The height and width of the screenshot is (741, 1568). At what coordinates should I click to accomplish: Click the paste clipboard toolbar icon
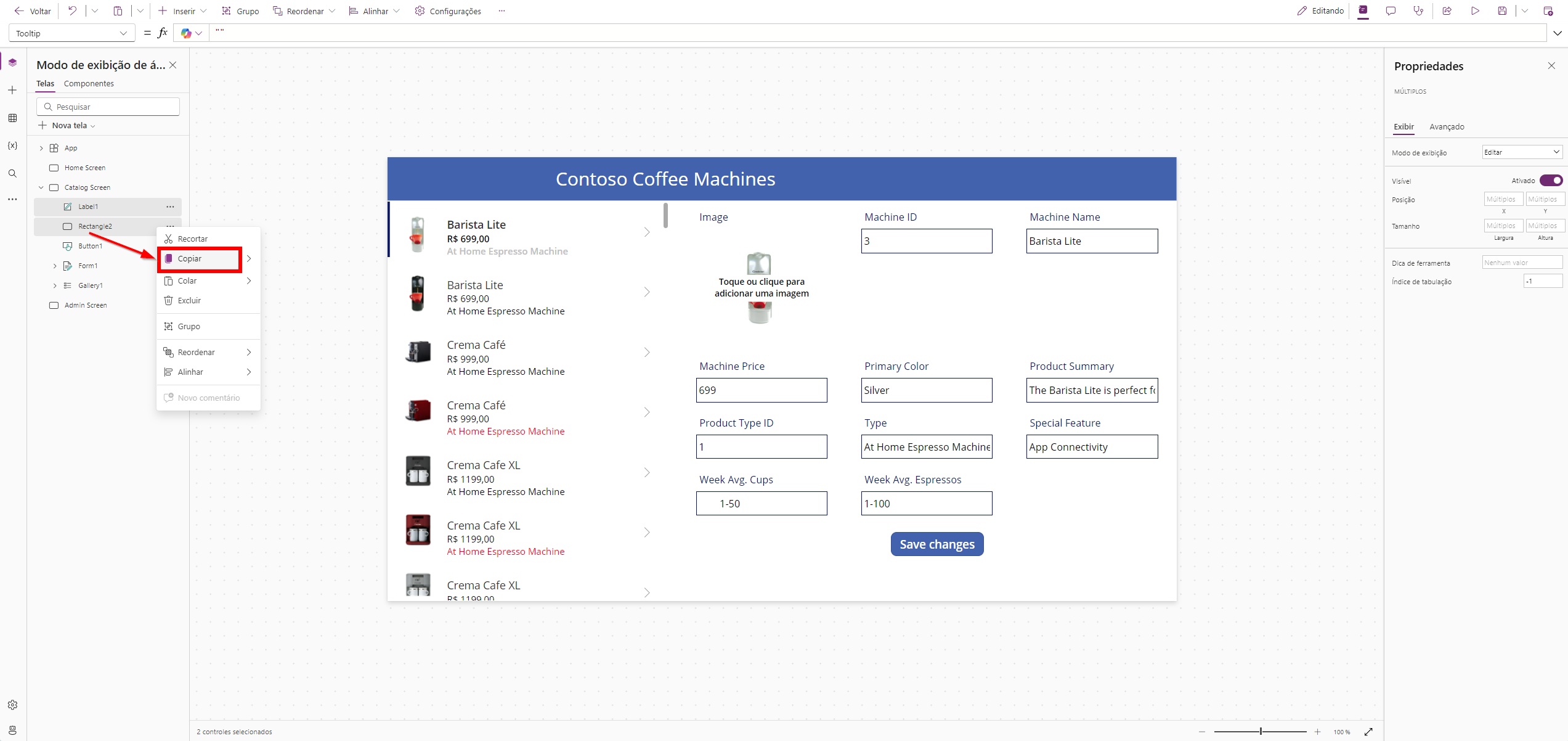pyautogui.click(x=118, y=11)
